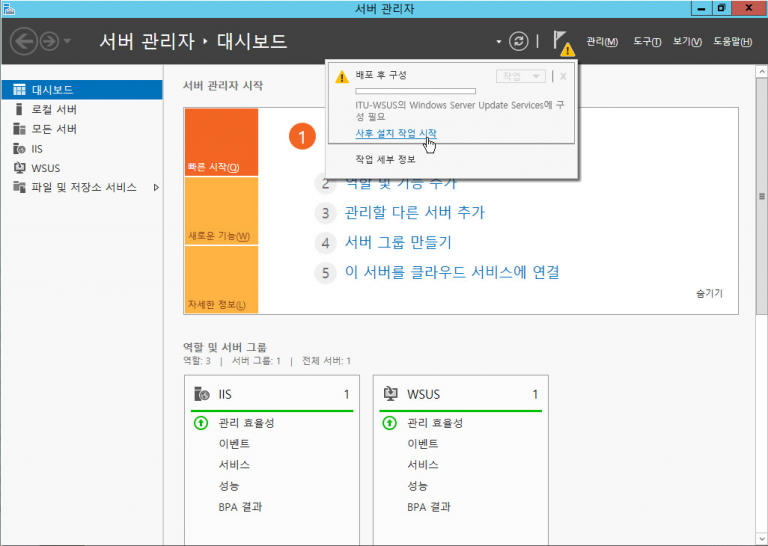768x546 pixels.
Task: Click 서버 그룹 만들기 link
Action: 398,242
